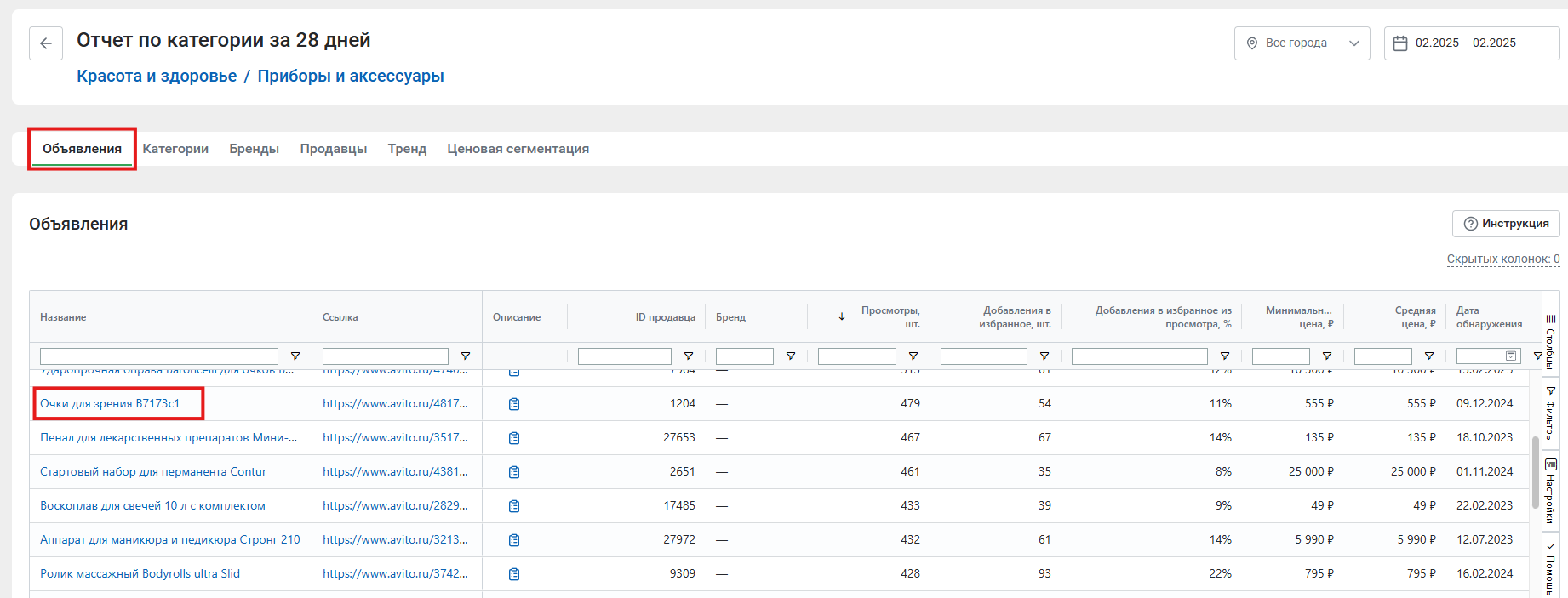Switch to the Объявления tab

(x=82, y=149)
